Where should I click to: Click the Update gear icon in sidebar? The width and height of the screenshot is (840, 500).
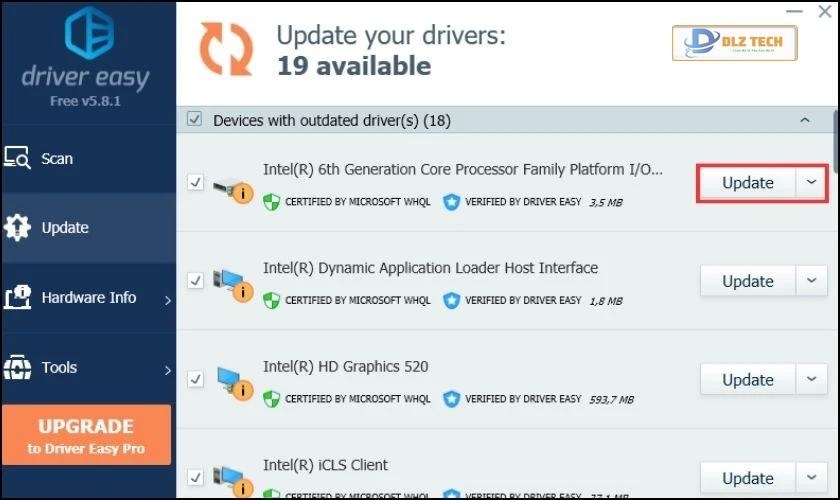pos(18,227)
